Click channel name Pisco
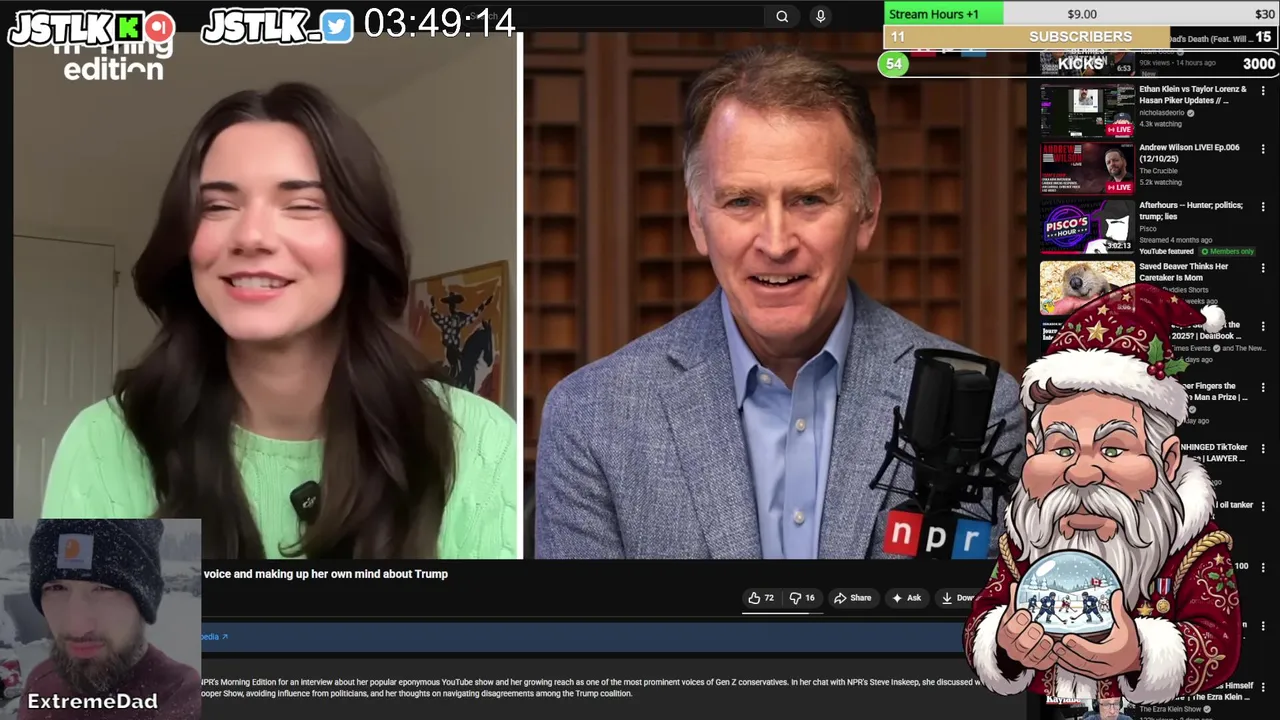The width and height of the screenshot is (1280, 720). point(1148,229)
